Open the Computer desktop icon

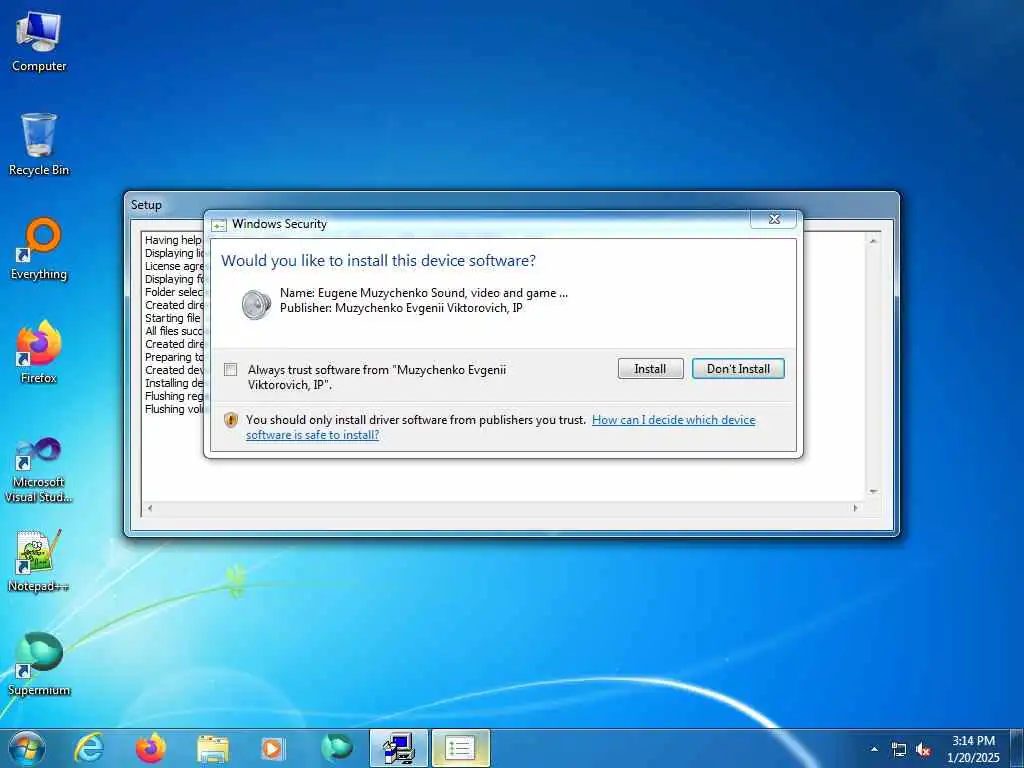tap(39, 42)
